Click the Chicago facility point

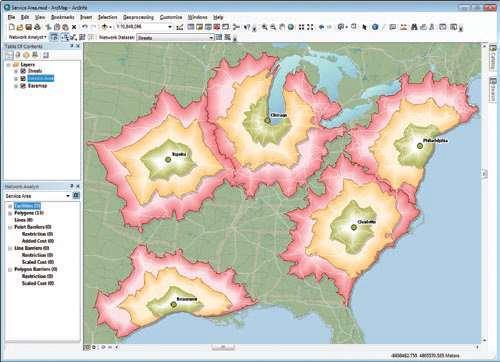[267, 120]
